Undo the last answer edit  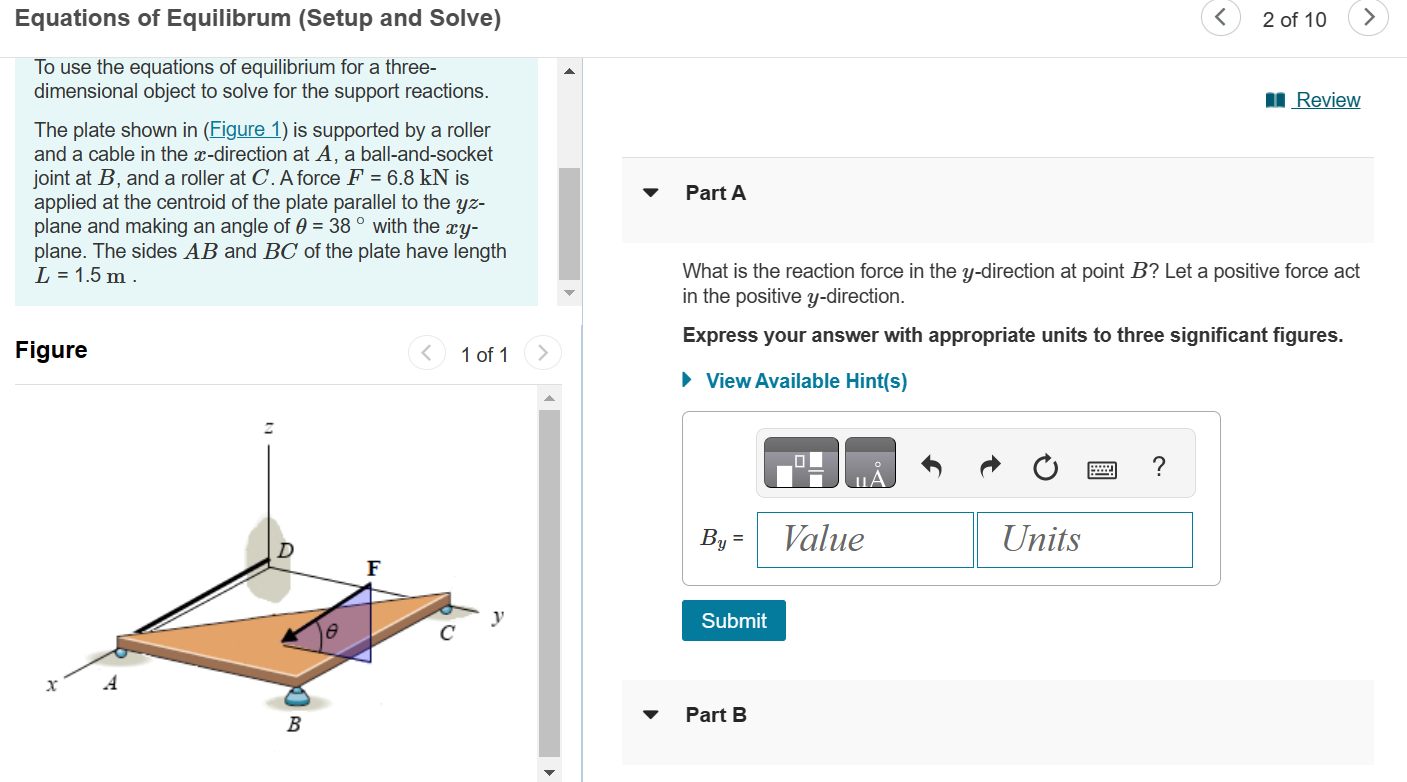[x=931, y=466]
